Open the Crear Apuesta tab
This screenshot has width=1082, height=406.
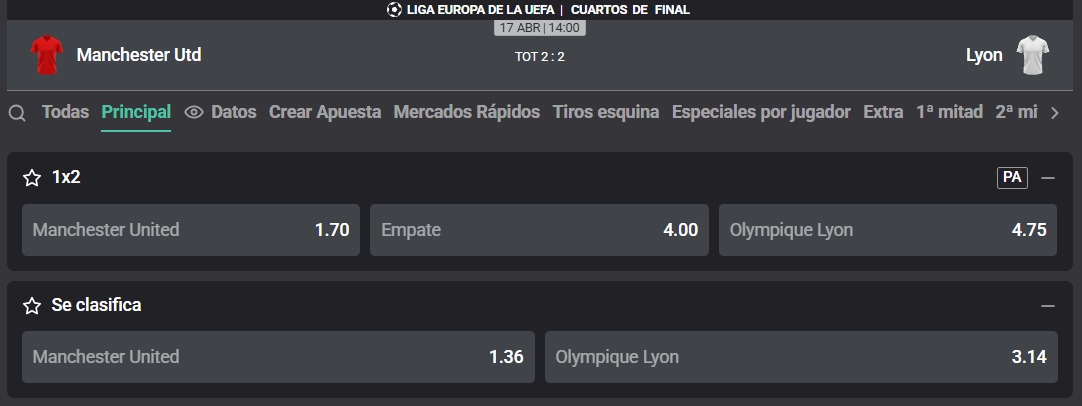click(325, 112)
